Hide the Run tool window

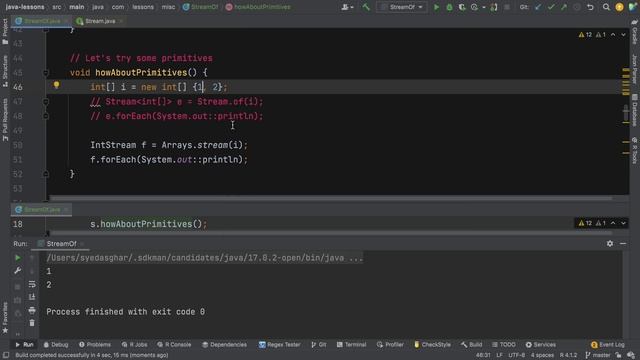tap(623, 243)
